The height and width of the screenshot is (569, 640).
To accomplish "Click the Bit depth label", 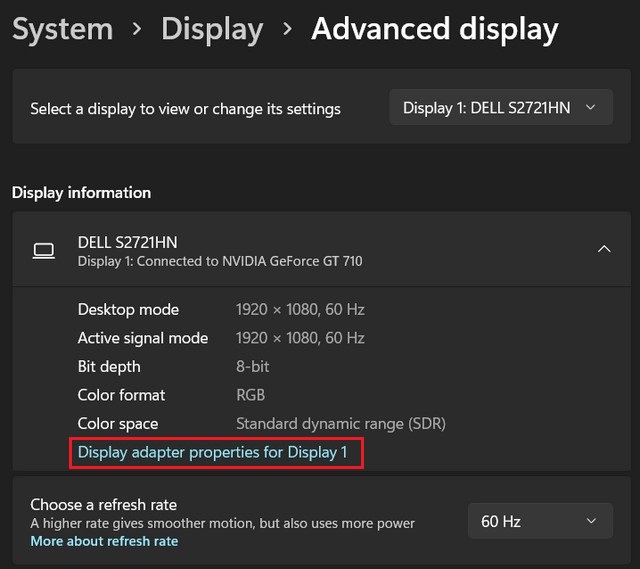I will (x=109, y=367).
